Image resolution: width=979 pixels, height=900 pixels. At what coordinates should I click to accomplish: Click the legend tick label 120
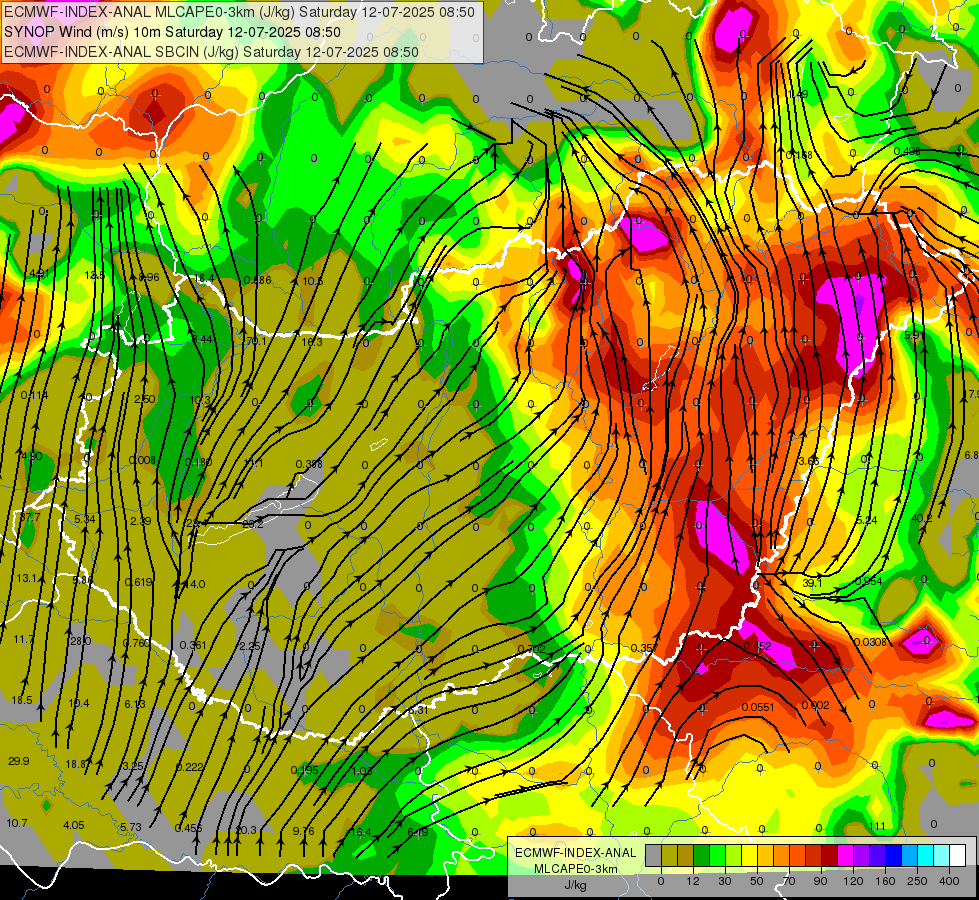tap(853, 881)
